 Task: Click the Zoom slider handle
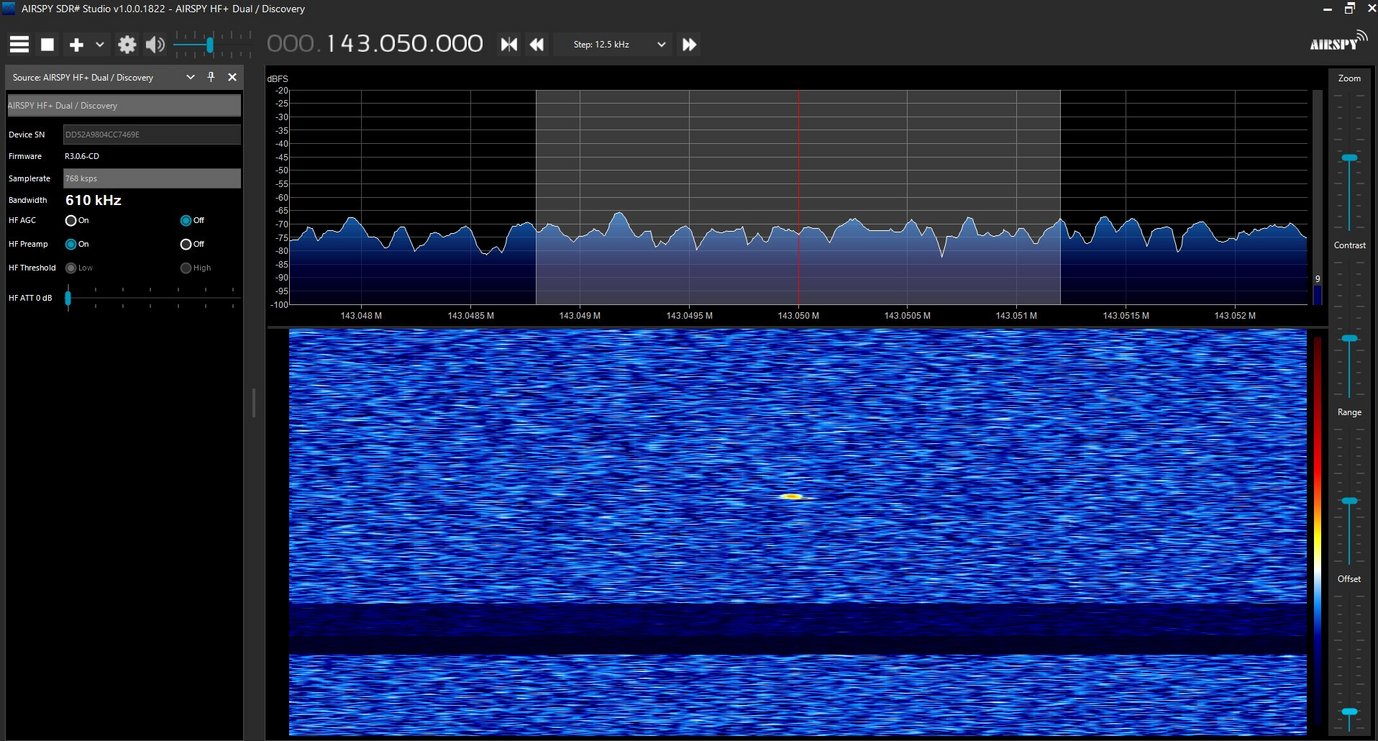(1349, 158)
